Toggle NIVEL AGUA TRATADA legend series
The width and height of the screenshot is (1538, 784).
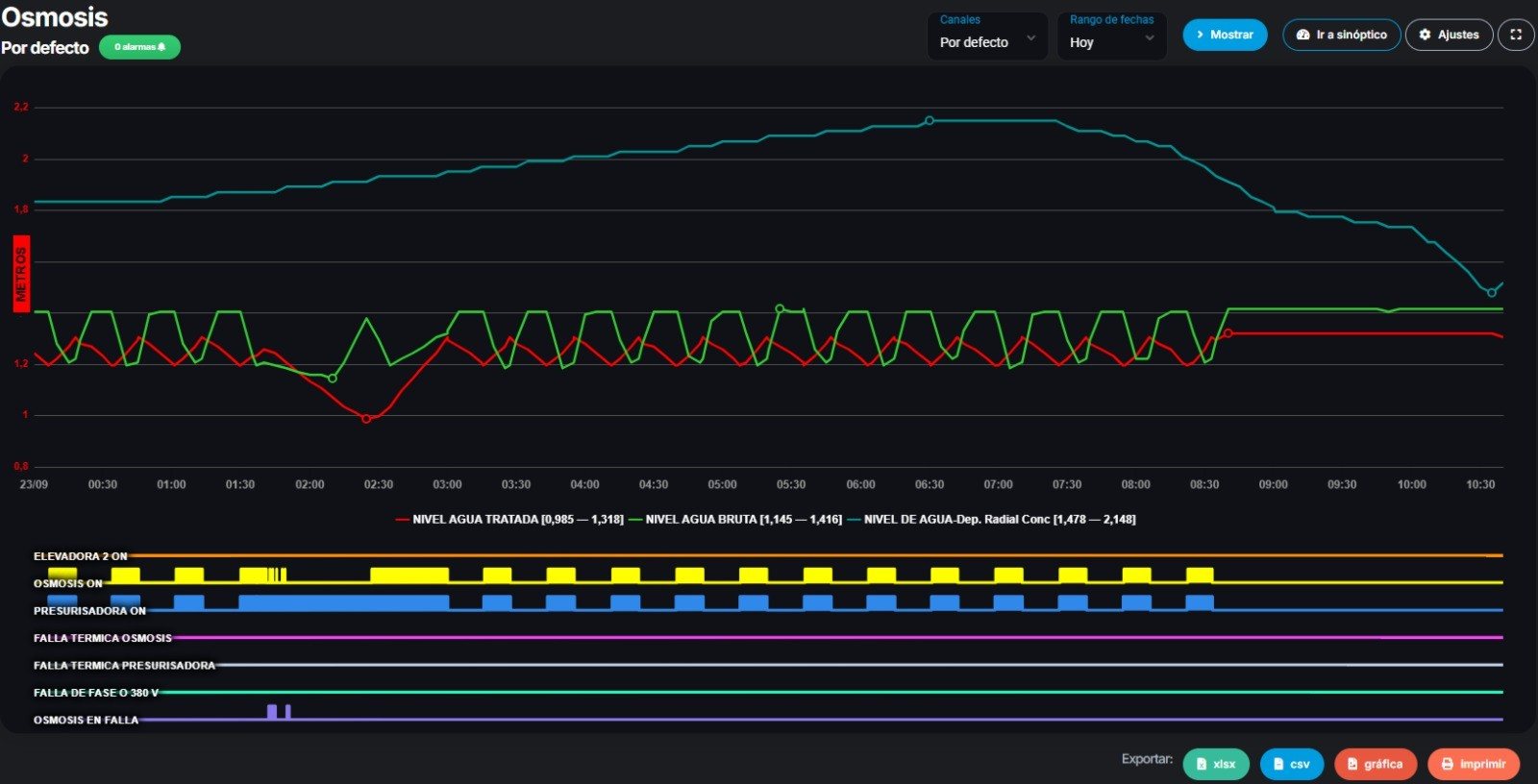tap(509, 519)
